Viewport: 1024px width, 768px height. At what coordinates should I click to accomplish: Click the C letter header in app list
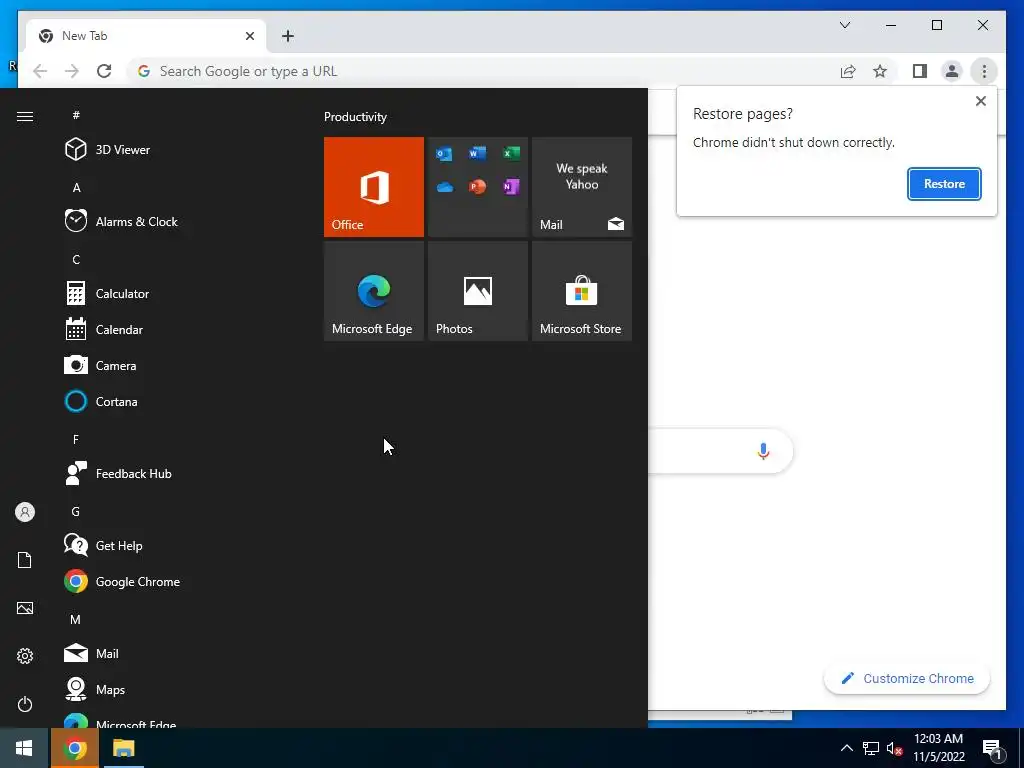click(76, 259)
